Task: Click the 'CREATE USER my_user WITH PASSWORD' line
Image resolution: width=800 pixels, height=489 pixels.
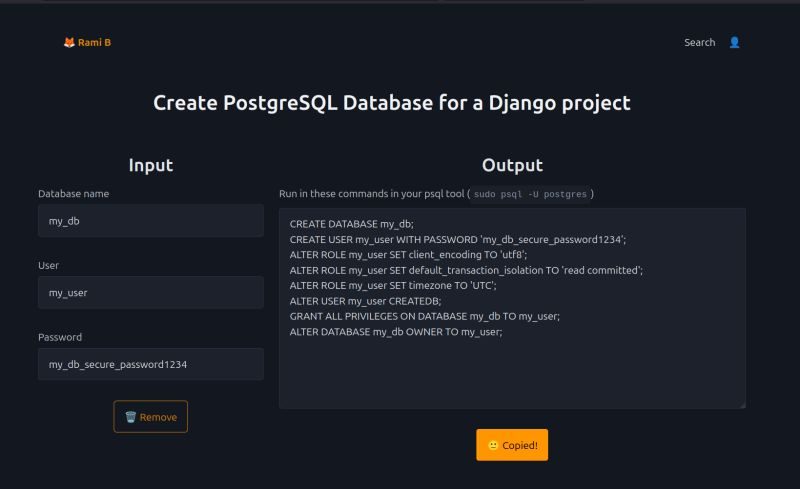Action: [458, 239]
